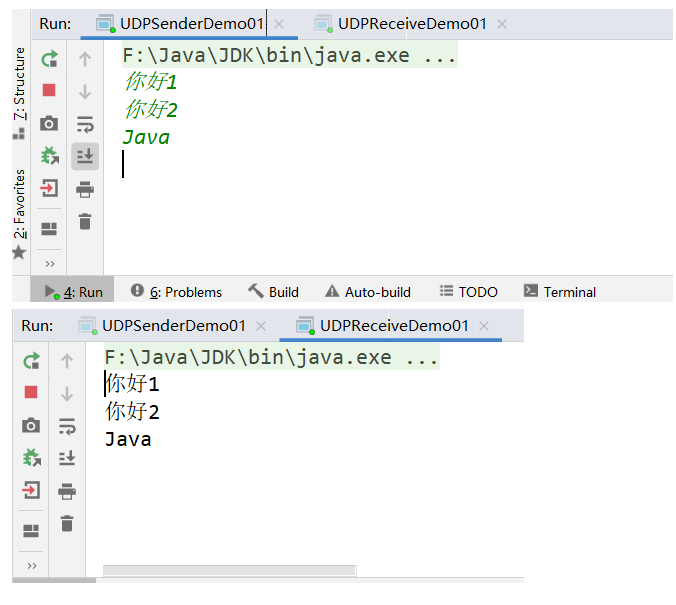Toggle soft-wrap in the upper console
The height and width of the screenshot is (605, 676).
[85, 124]
